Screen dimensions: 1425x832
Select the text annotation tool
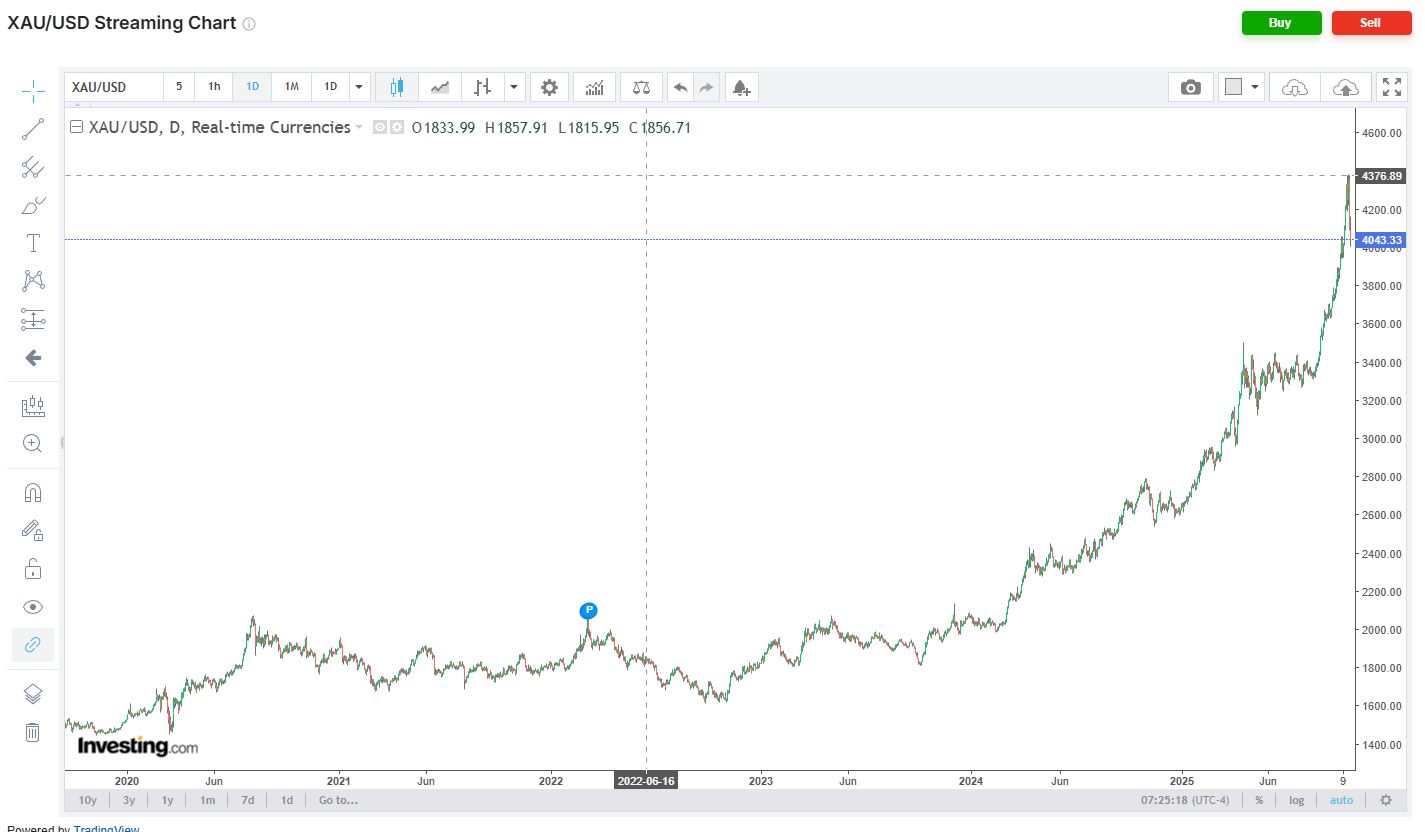(33, 243)
